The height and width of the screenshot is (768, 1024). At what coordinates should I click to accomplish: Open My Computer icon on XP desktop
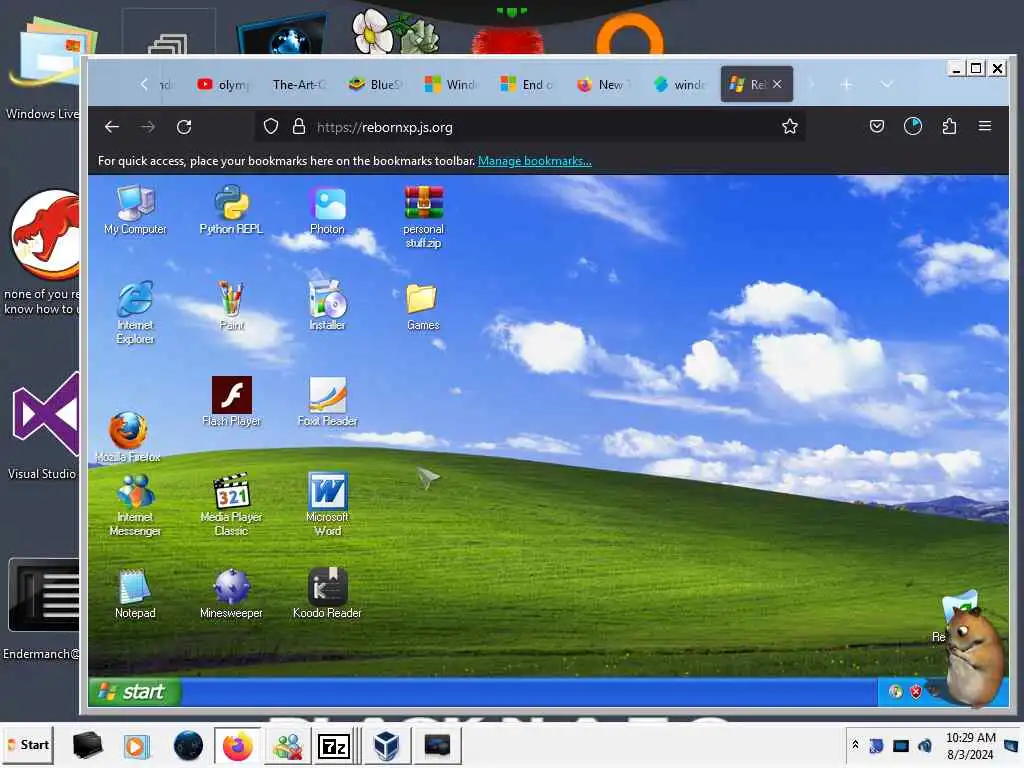[135, 209]
